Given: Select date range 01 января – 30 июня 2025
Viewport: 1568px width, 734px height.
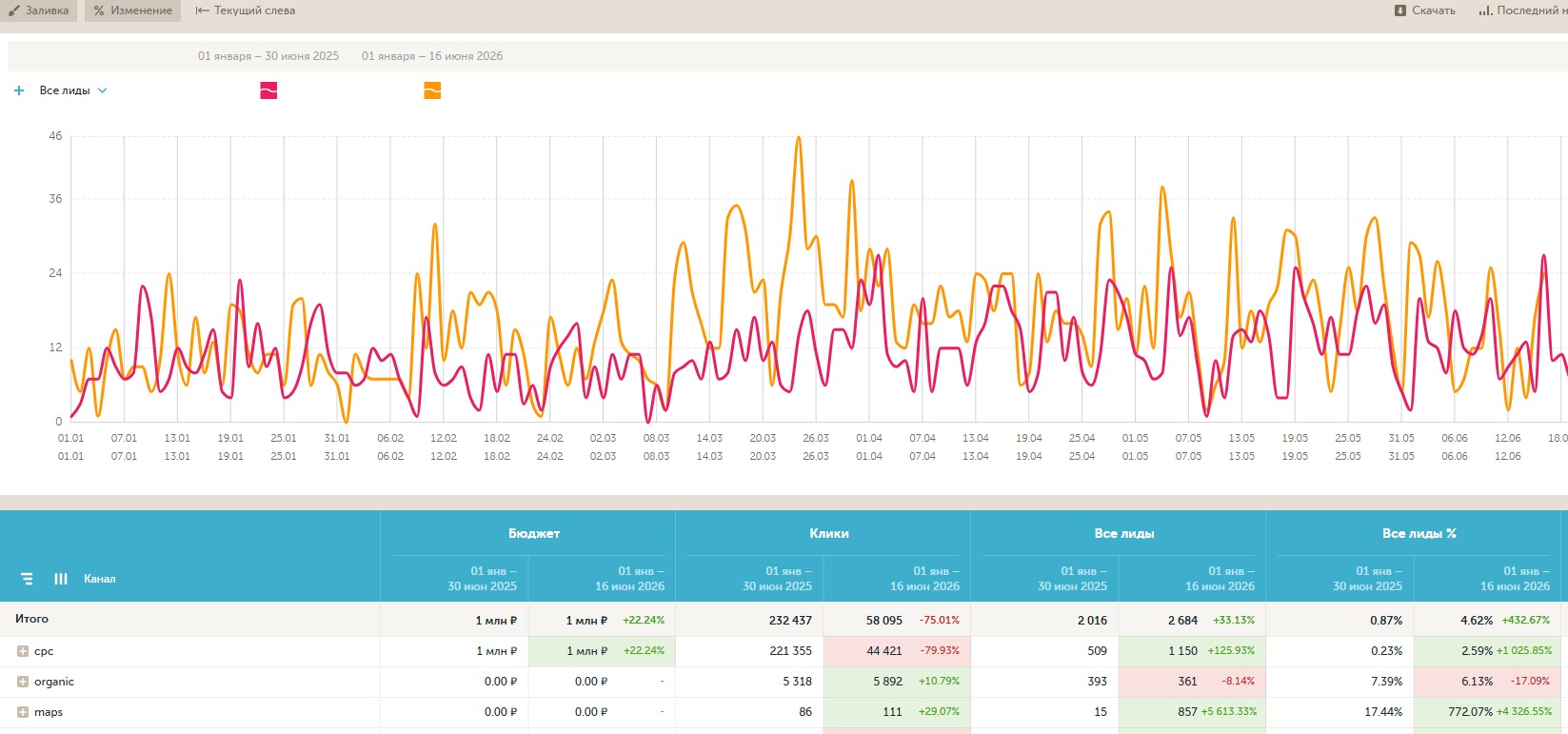Looking at the screenshot, I should pos(268,56).
